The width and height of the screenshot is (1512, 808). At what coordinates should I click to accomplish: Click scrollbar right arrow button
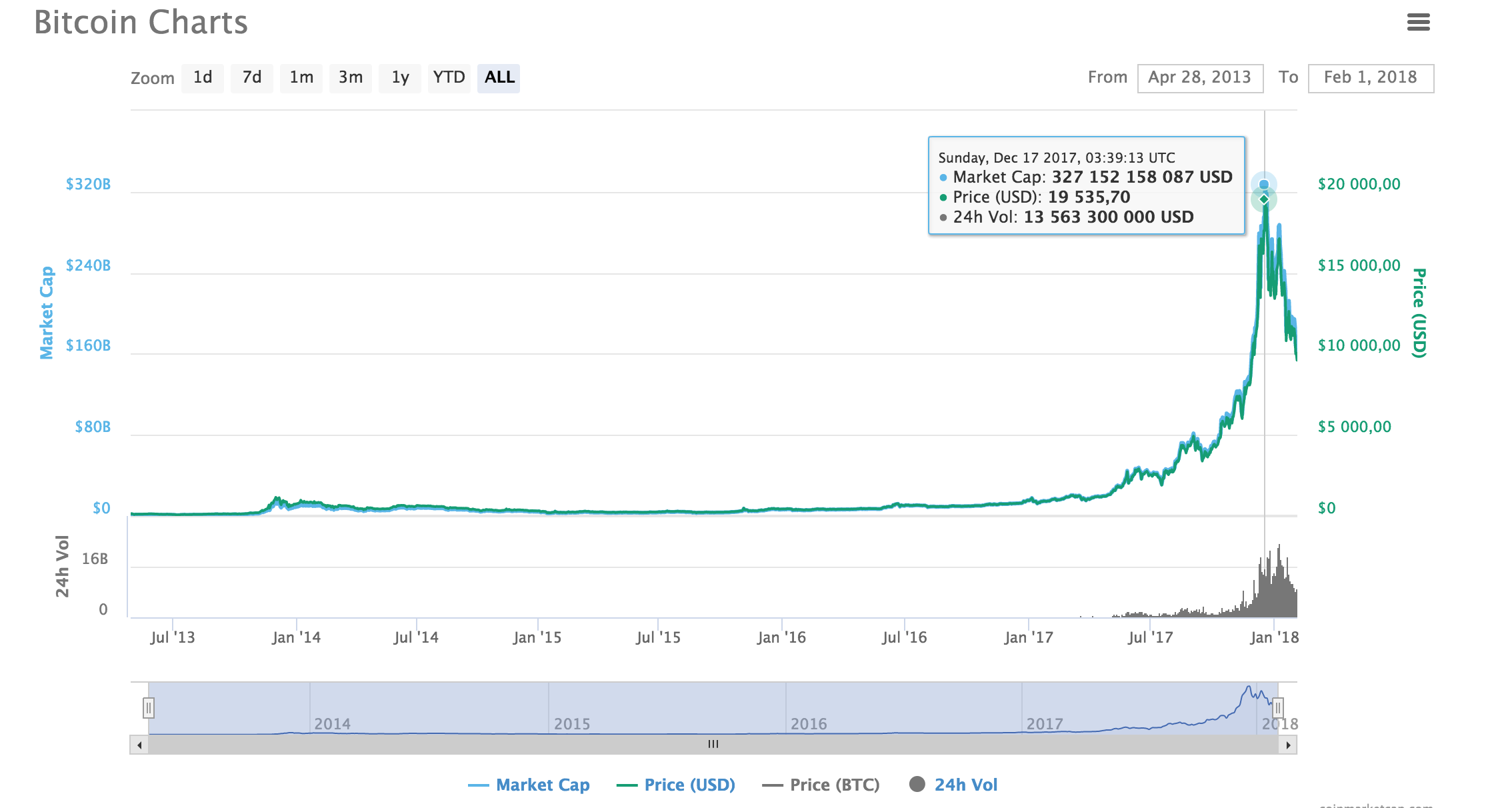click(1288, 745)
